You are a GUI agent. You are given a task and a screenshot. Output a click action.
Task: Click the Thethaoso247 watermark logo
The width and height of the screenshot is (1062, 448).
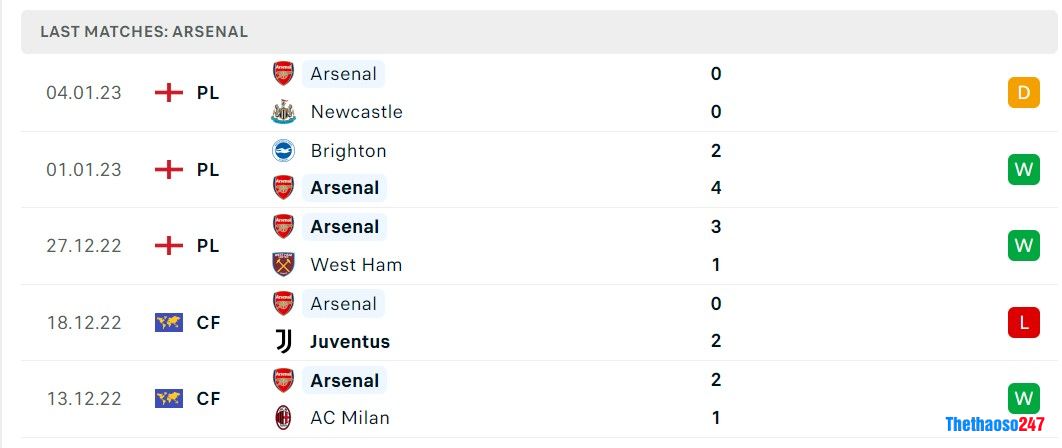point(985,424)
